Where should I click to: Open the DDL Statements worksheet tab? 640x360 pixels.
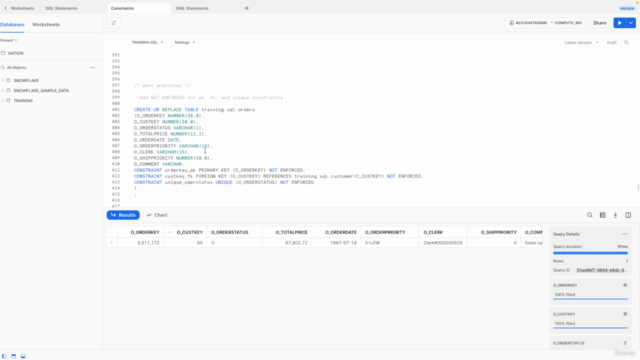(61, 8)
